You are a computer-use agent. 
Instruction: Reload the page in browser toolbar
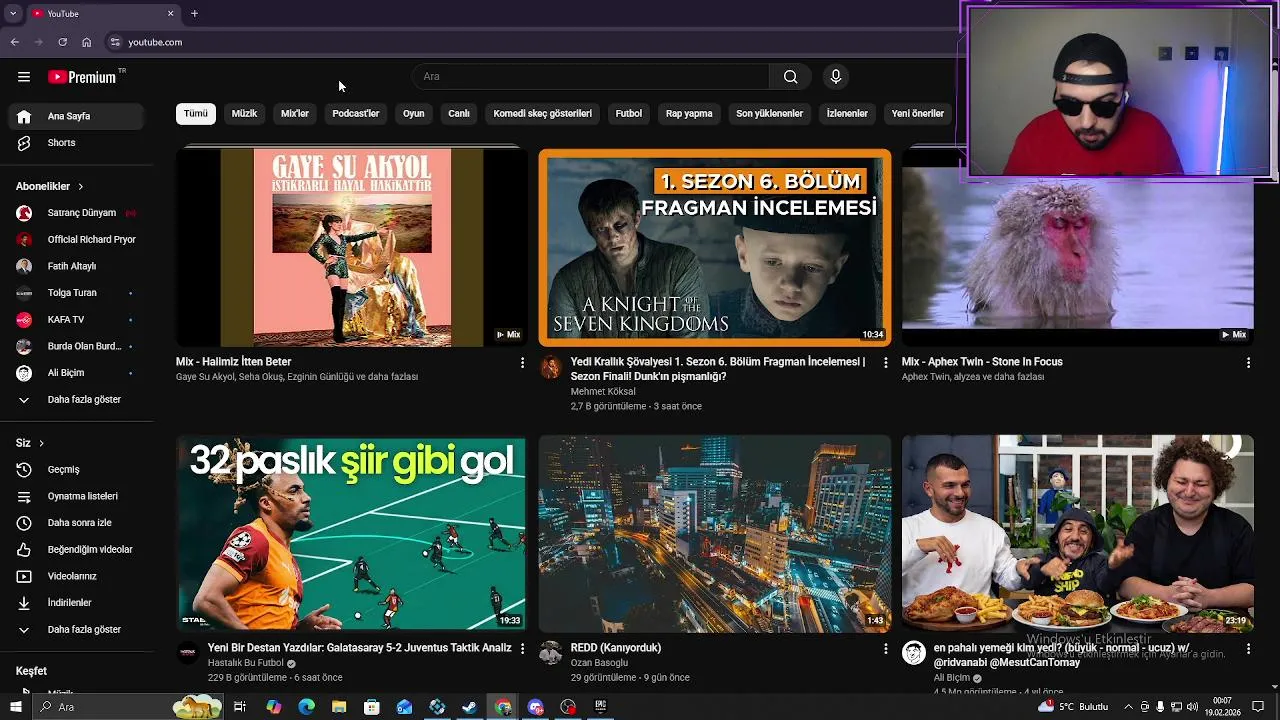(62, 42)
